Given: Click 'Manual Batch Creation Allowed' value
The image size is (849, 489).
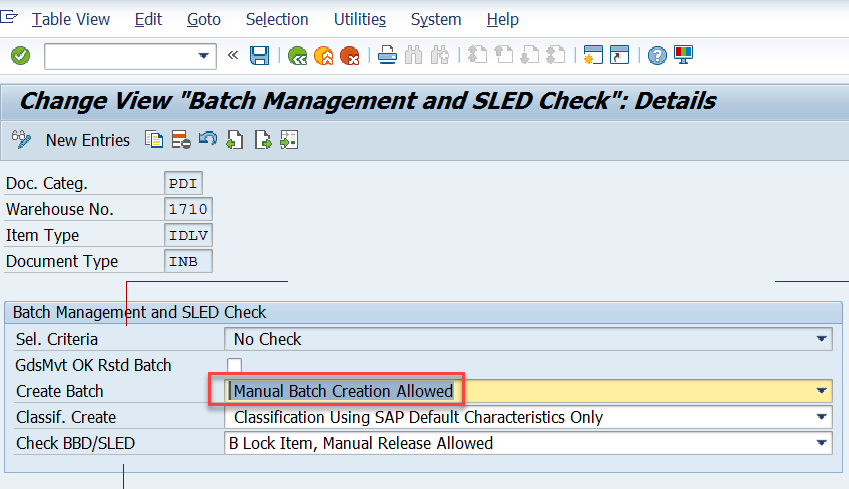Looking at the screenshot, I should [x=343, y=391].
